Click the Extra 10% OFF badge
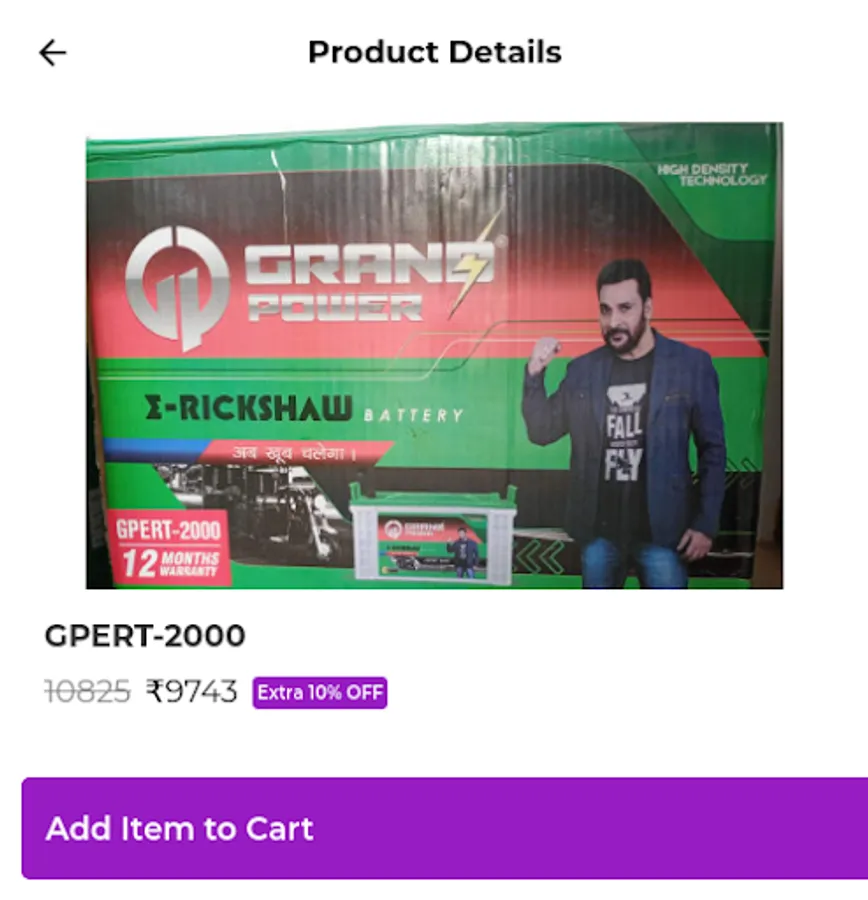 tap(320, 693)
